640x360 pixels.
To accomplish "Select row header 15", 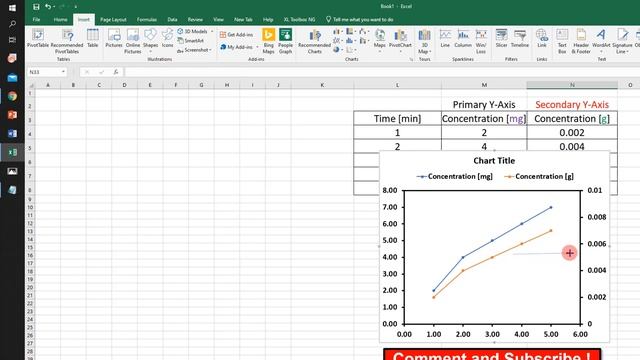I will pos(30,248).
